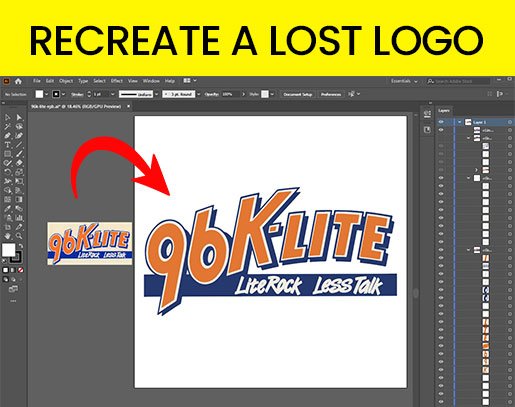Toggle visibility of Layer 1

pos(441,122)
